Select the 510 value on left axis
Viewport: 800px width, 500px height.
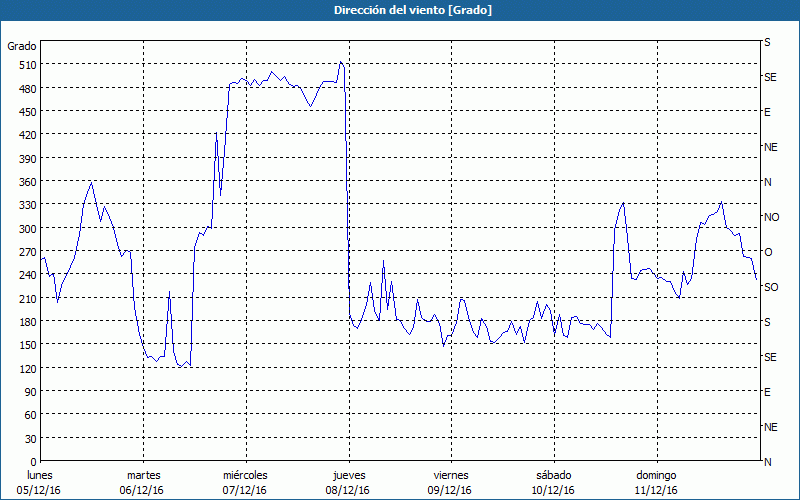click(25, 65)
